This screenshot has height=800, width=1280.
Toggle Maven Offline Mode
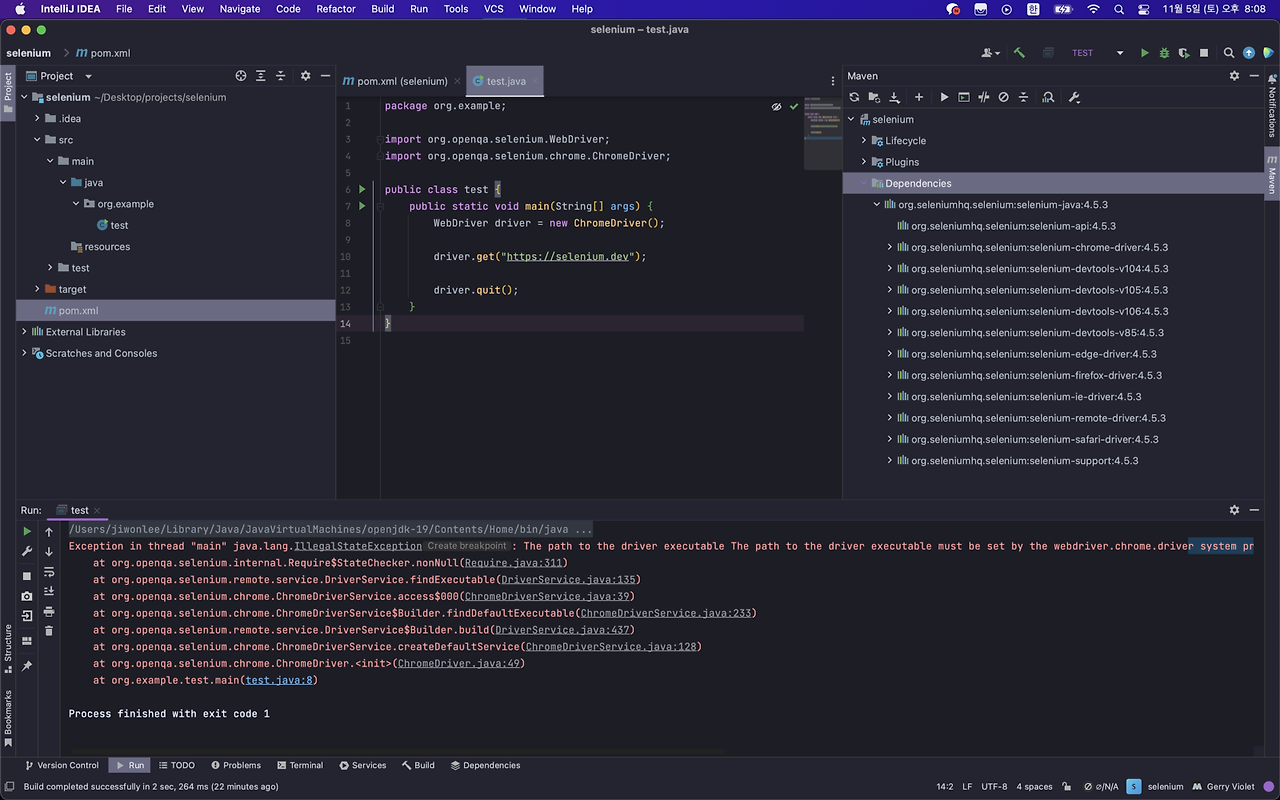pyautogui.click(x=984, y=97)
